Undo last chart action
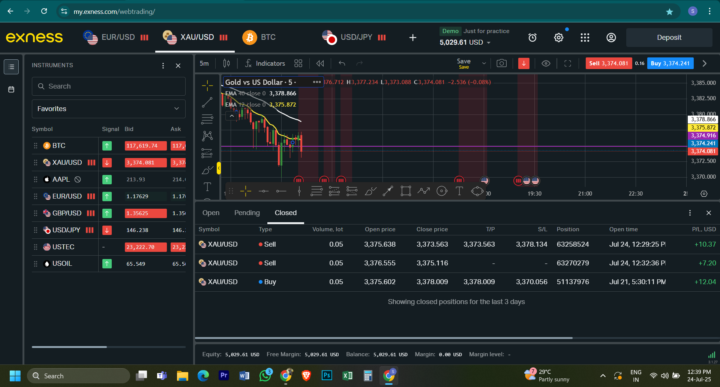 point(342,63)
